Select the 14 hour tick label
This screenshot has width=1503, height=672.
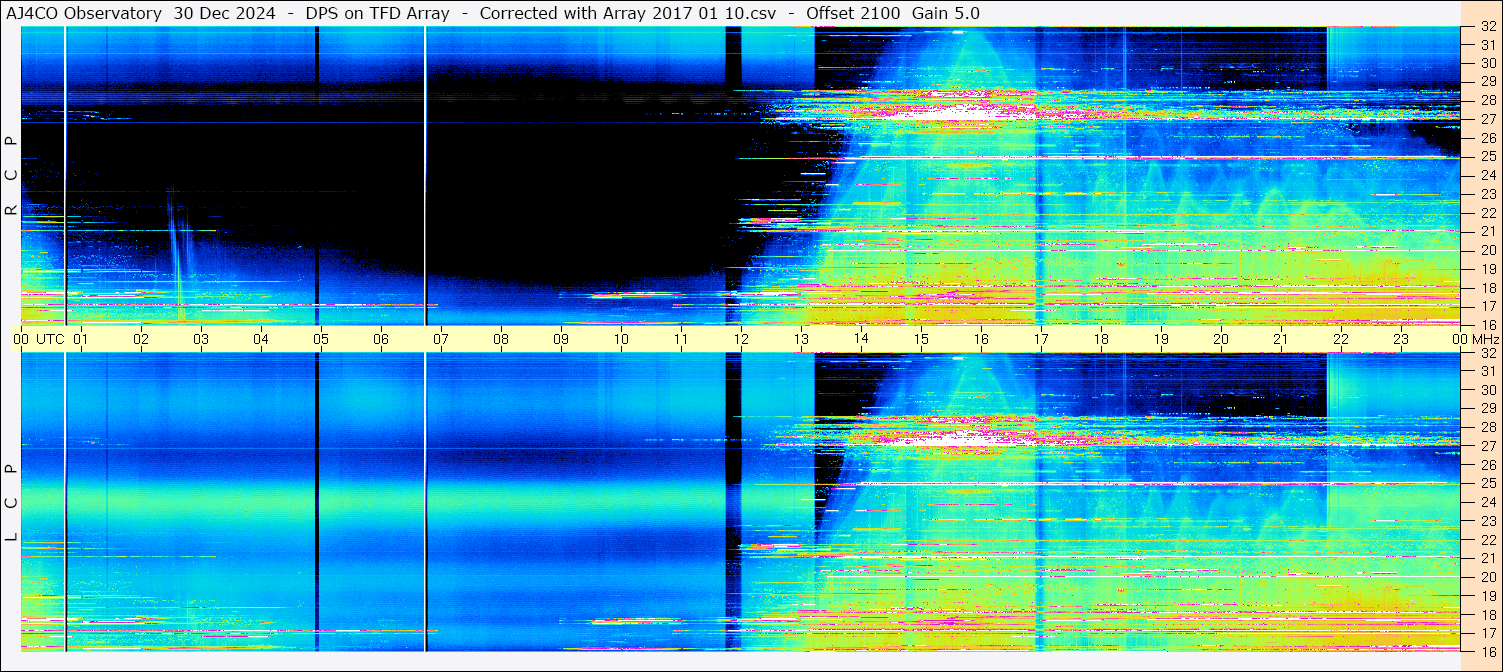point(861,339)
